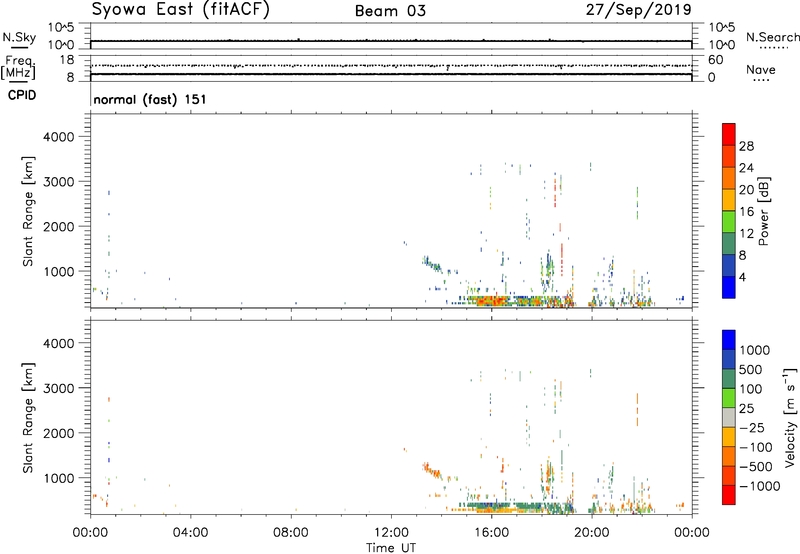This screenshot has height=554, width=800.
Task: Click the "Power [dB]" colorbar title
Action: click(763, 211)
